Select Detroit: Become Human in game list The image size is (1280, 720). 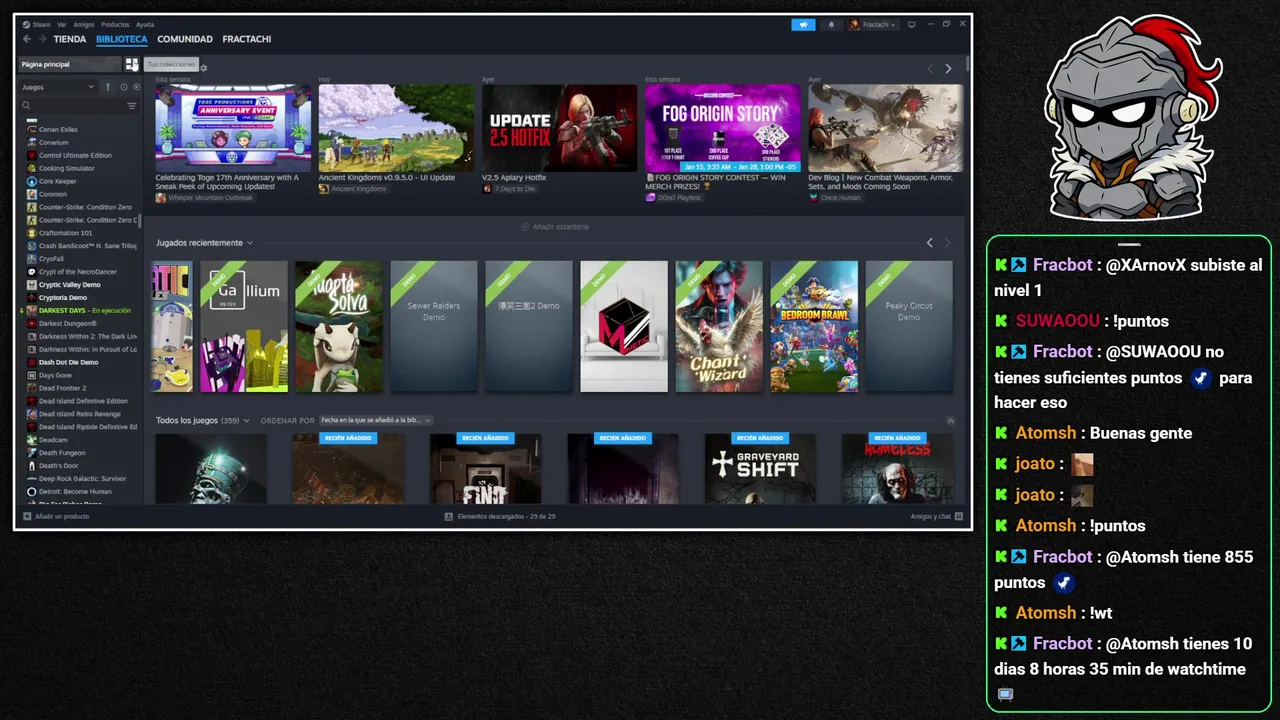point(80,491)
